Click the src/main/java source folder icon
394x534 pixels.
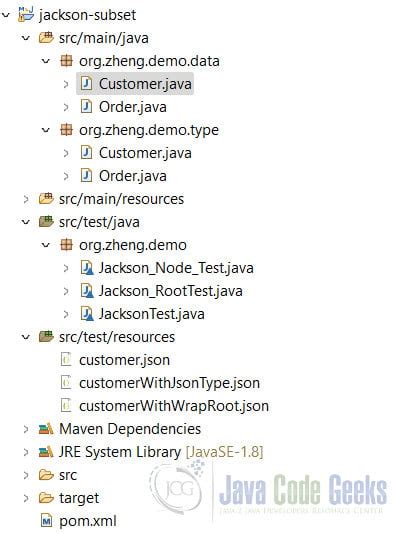point(46,37)
